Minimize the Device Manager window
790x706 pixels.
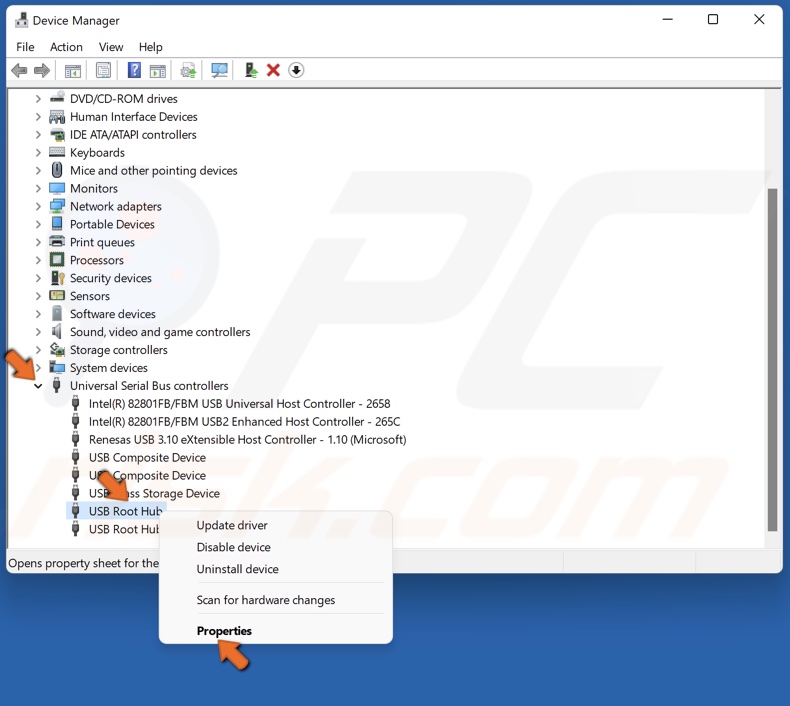click(x=668, y=20)
